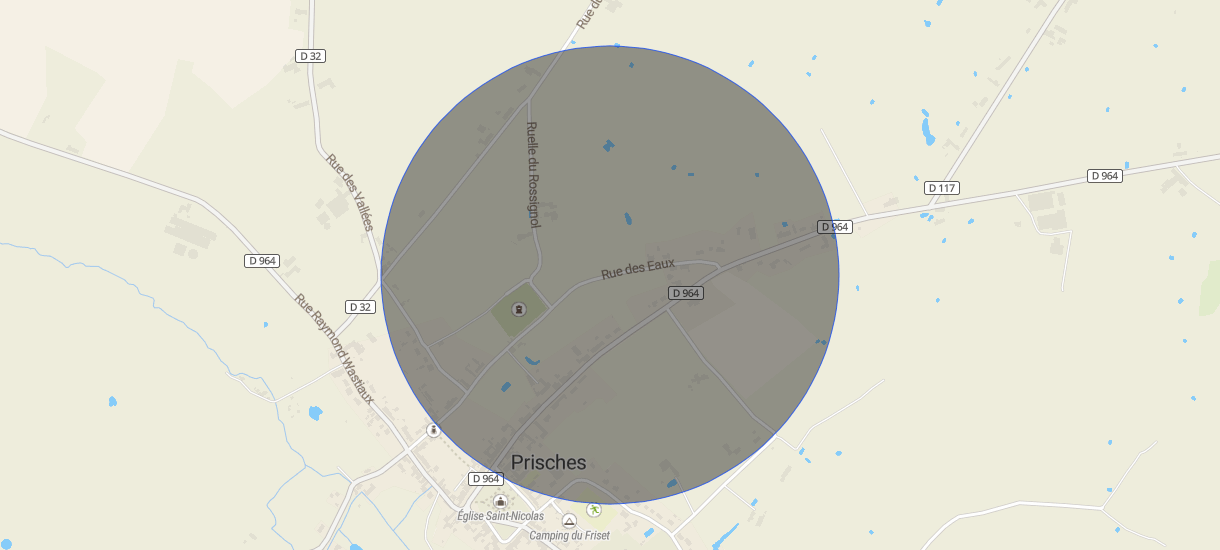Click the memorial icon on Rue Raymond Wastiaux
The width and height of the screenshot is (1220, 550).
tap(433, 430)
